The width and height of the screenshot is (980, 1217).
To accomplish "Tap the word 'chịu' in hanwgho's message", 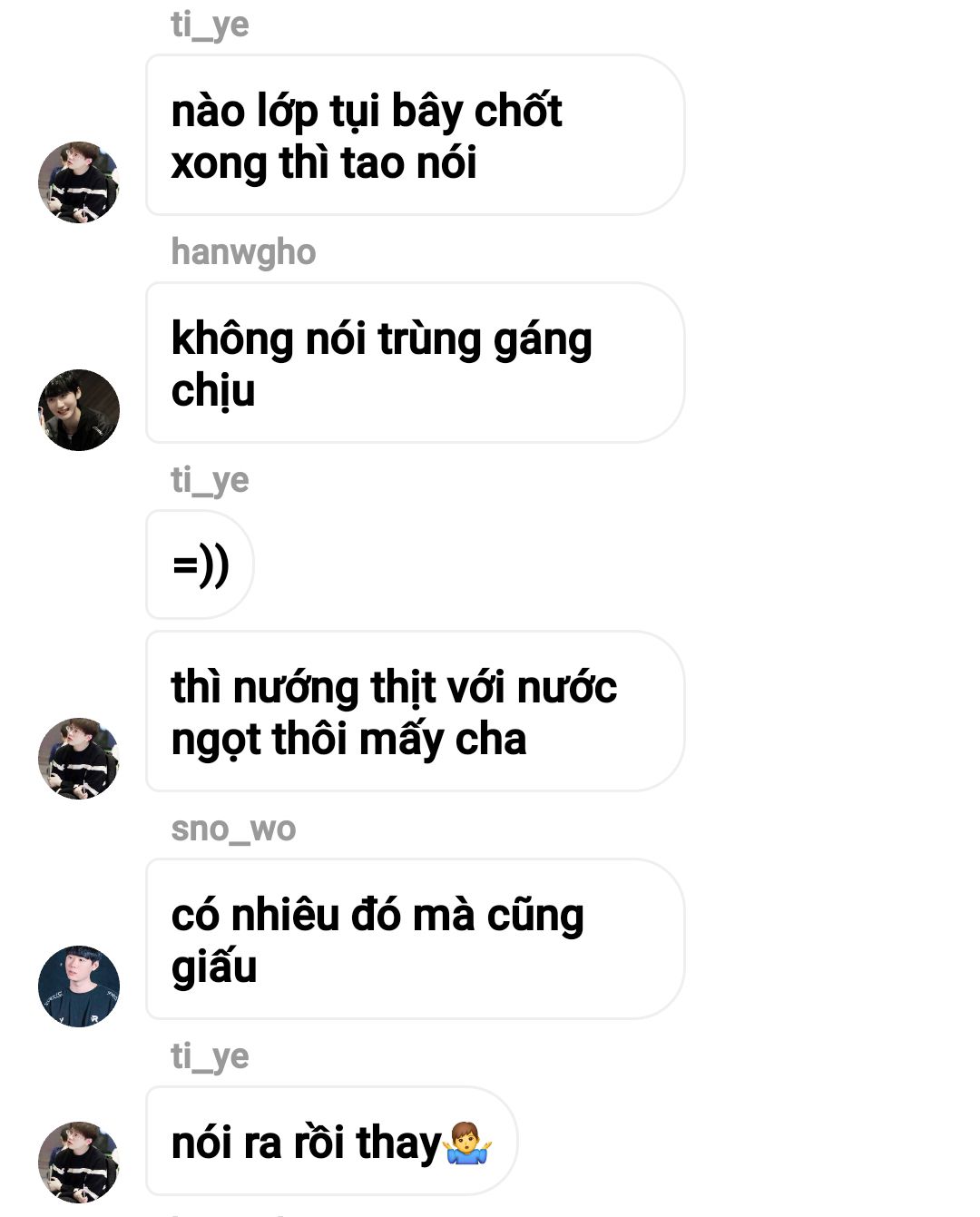I will tap(213, 391).
